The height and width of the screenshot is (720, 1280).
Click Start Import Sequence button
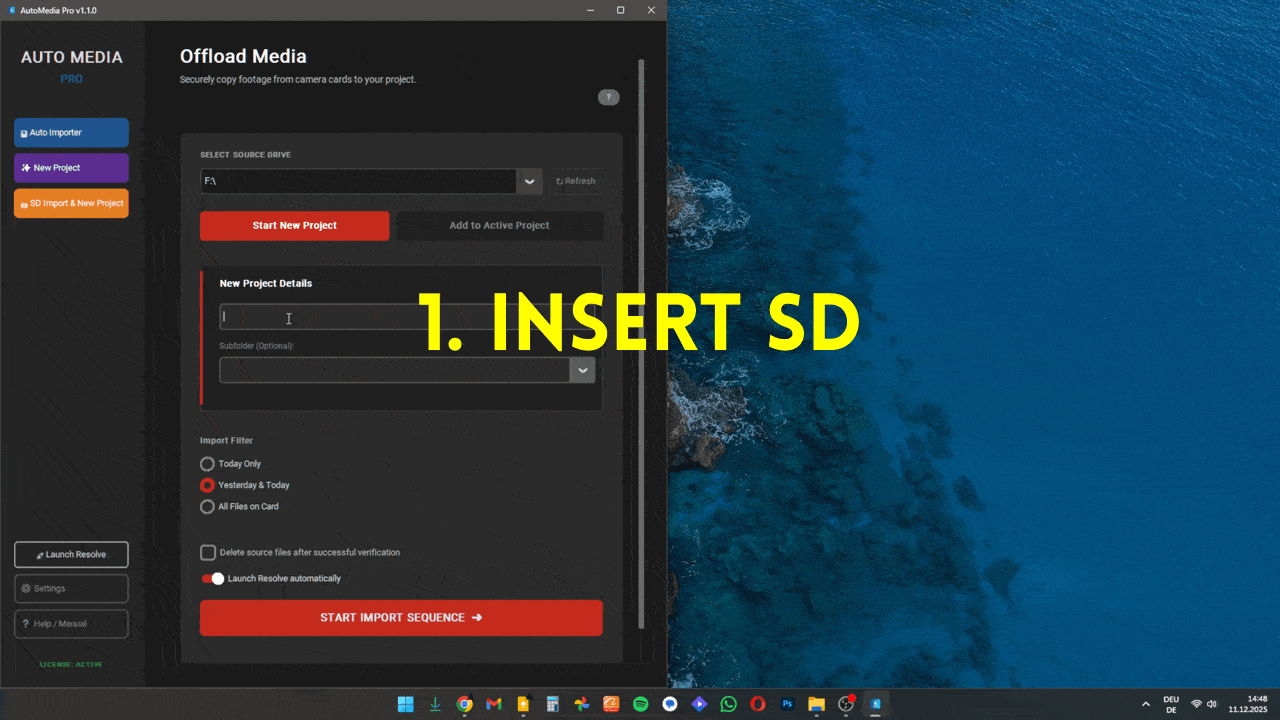(x=401, y=618)
